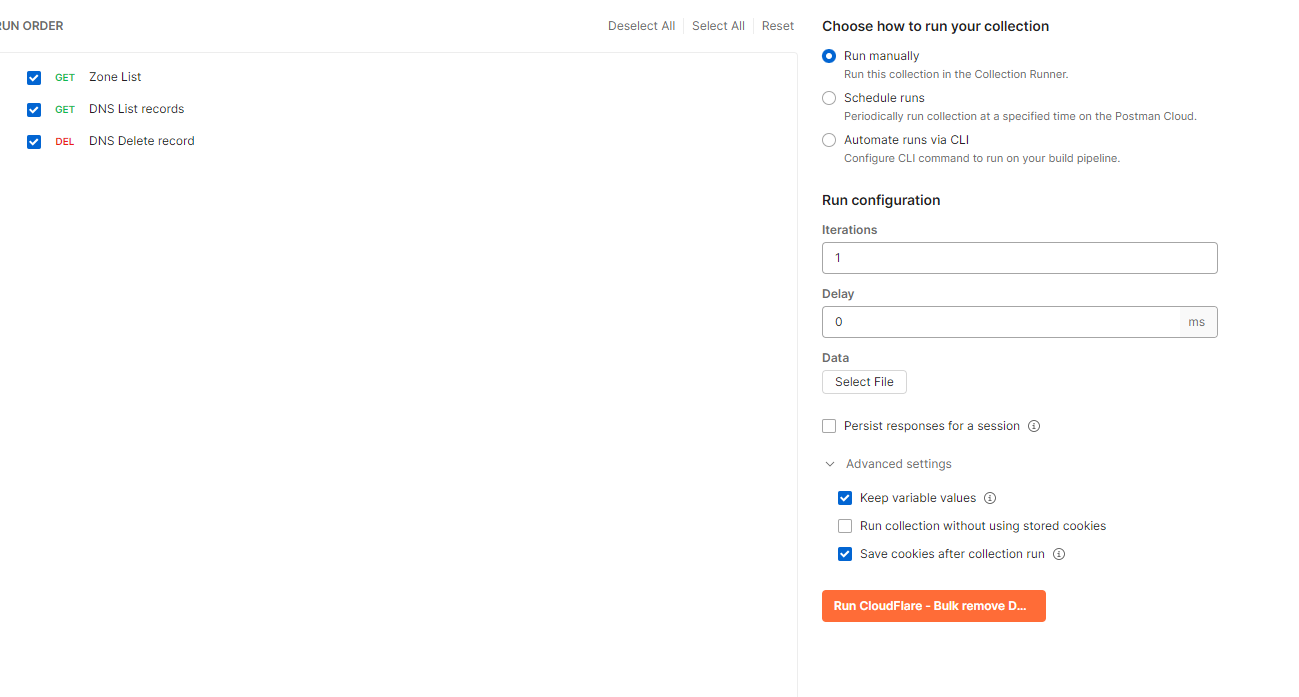Keep Run manually selected
The image size is (1299, 697).
pos(828,55)
